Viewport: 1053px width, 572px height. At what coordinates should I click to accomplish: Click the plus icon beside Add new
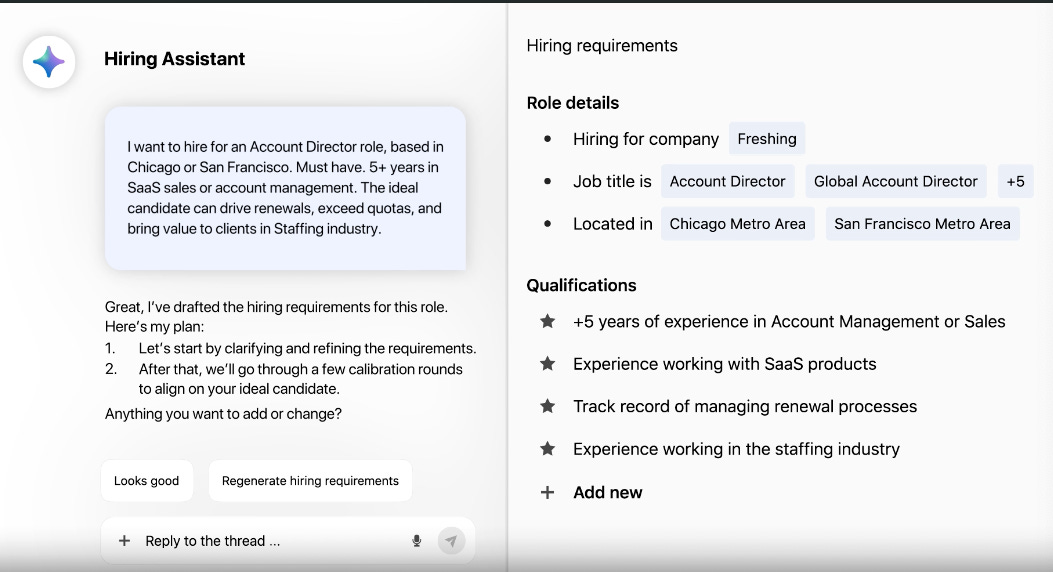pyautogui.click(x=547, y=492)
